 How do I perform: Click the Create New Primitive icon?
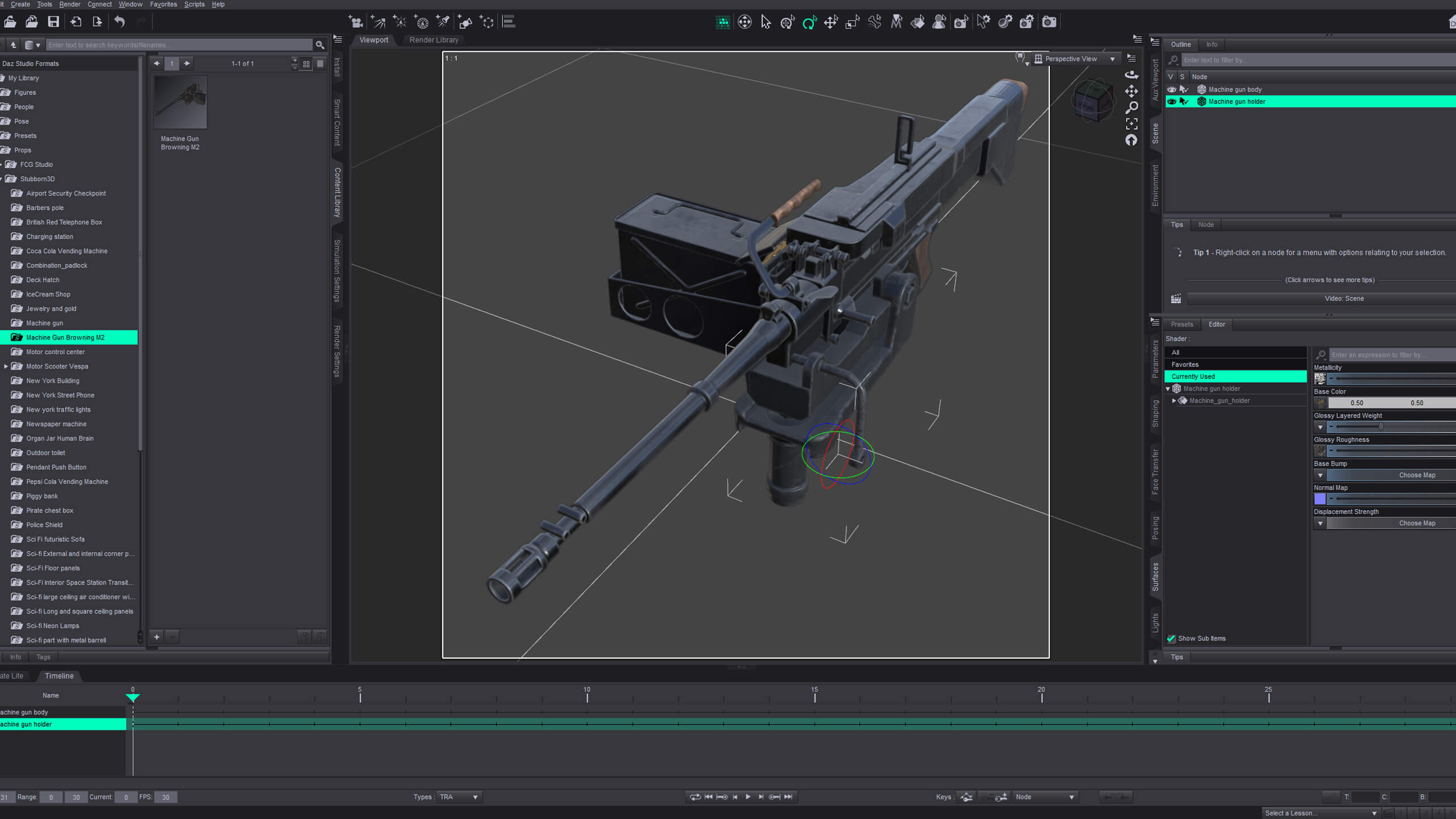point(465,22)
